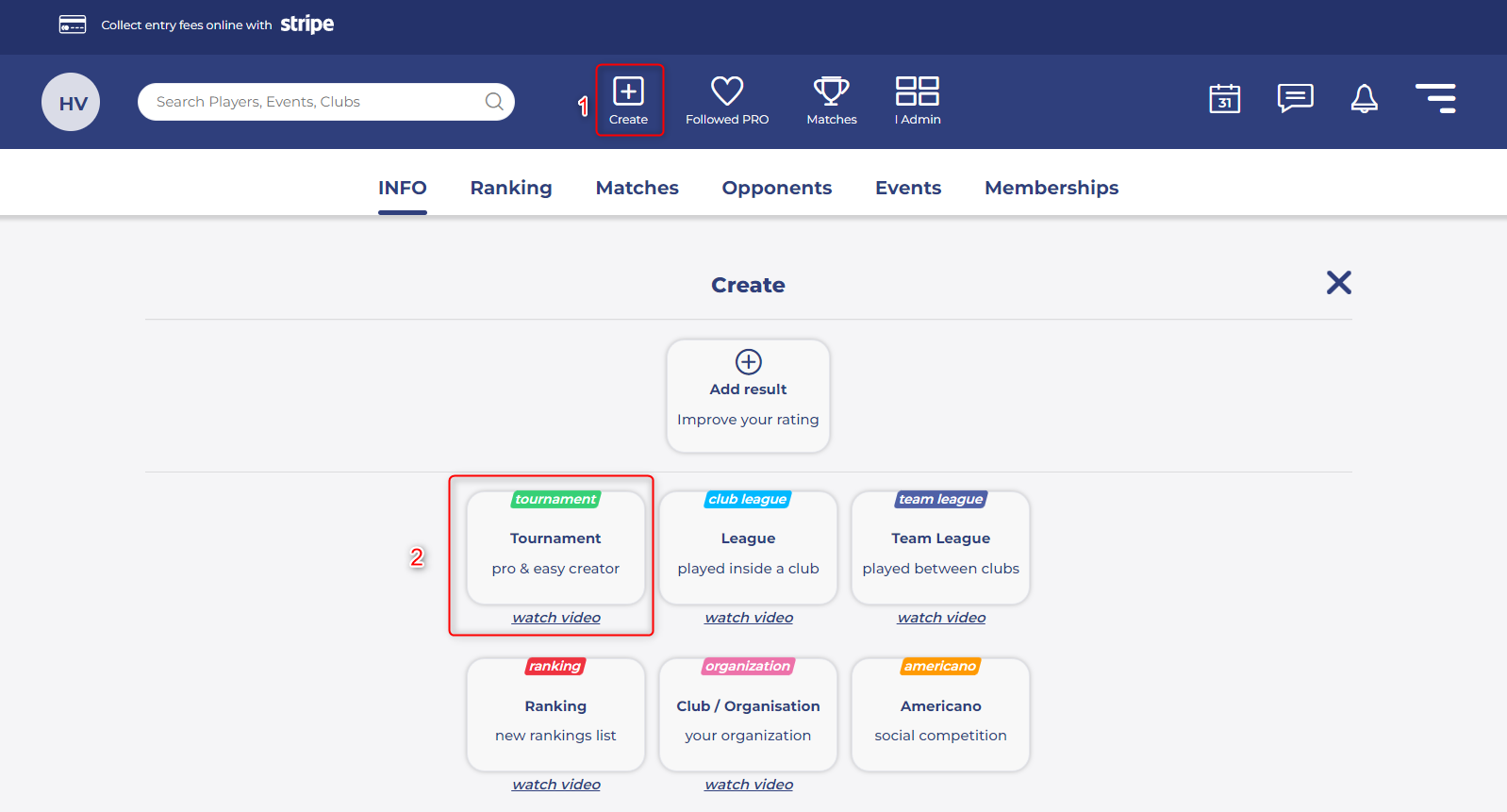1507x812 pixels.
Task: Click the credit card icon in top banner
Action: tap(73, 25)
